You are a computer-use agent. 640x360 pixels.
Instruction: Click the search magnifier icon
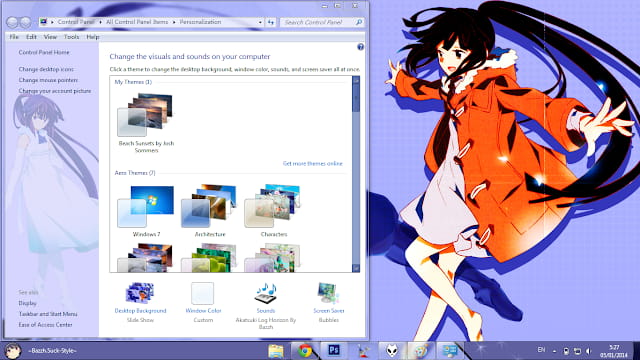[x=359, y=22]
